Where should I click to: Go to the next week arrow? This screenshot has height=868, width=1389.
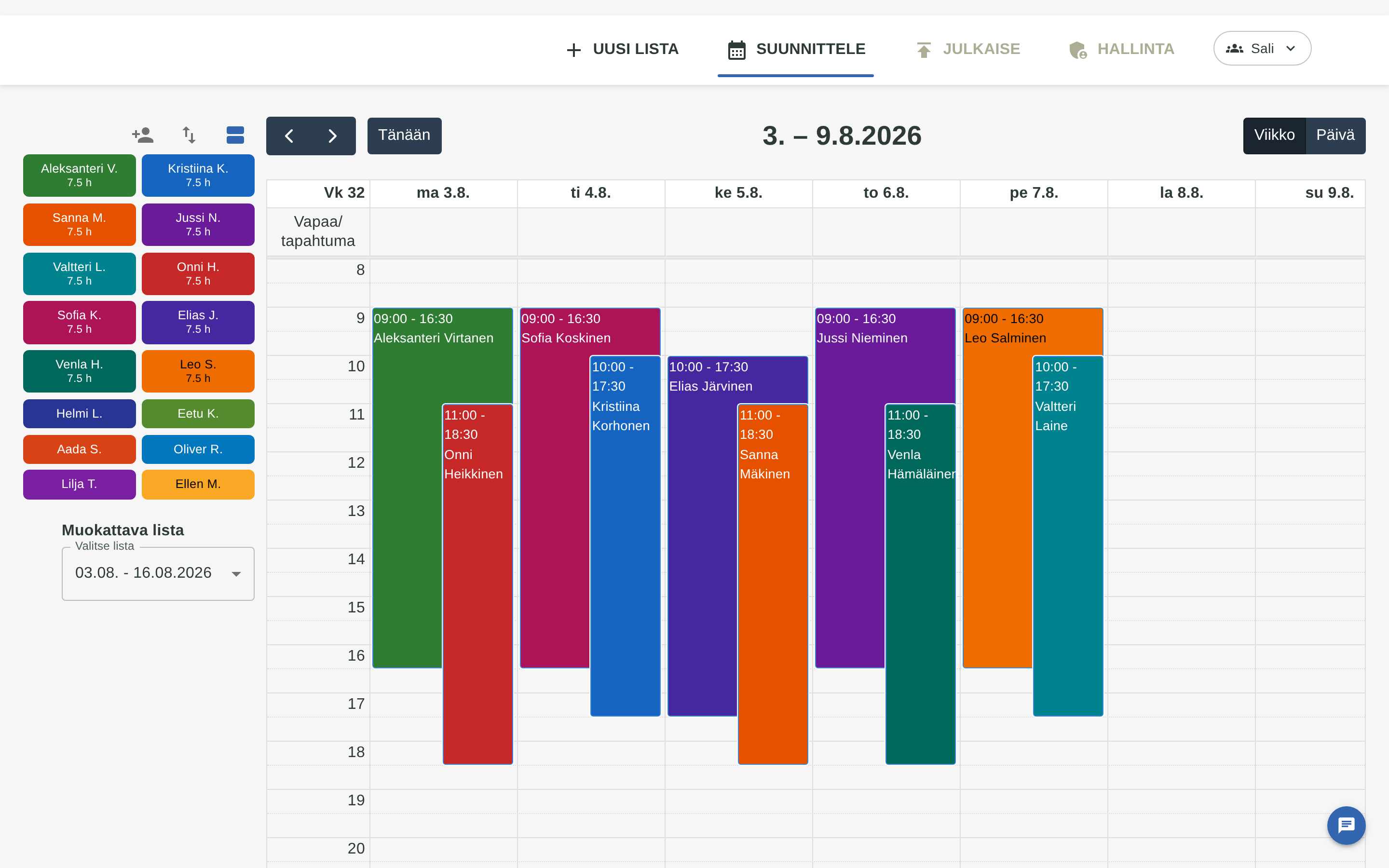click(332, 136)
